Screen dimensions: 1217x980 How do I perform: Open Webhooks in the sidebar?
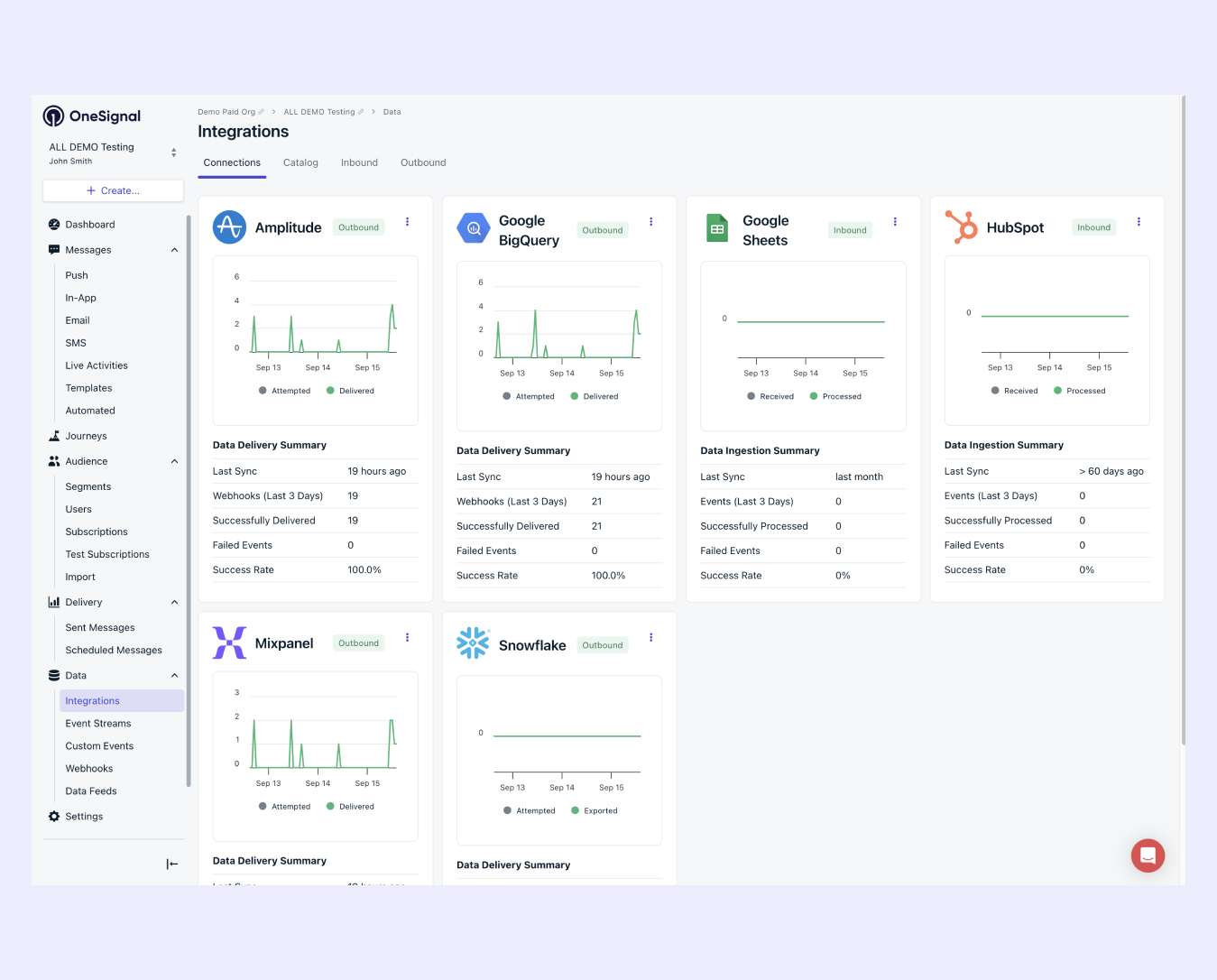(x=89, y=768)
